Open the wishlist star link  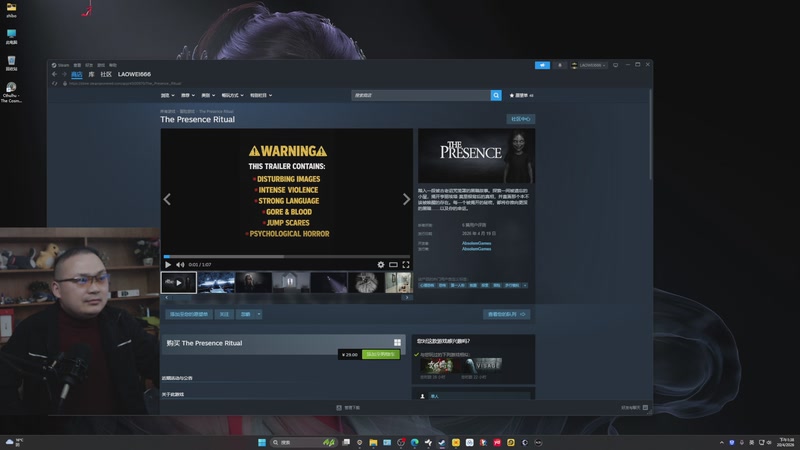coord(521,95)
